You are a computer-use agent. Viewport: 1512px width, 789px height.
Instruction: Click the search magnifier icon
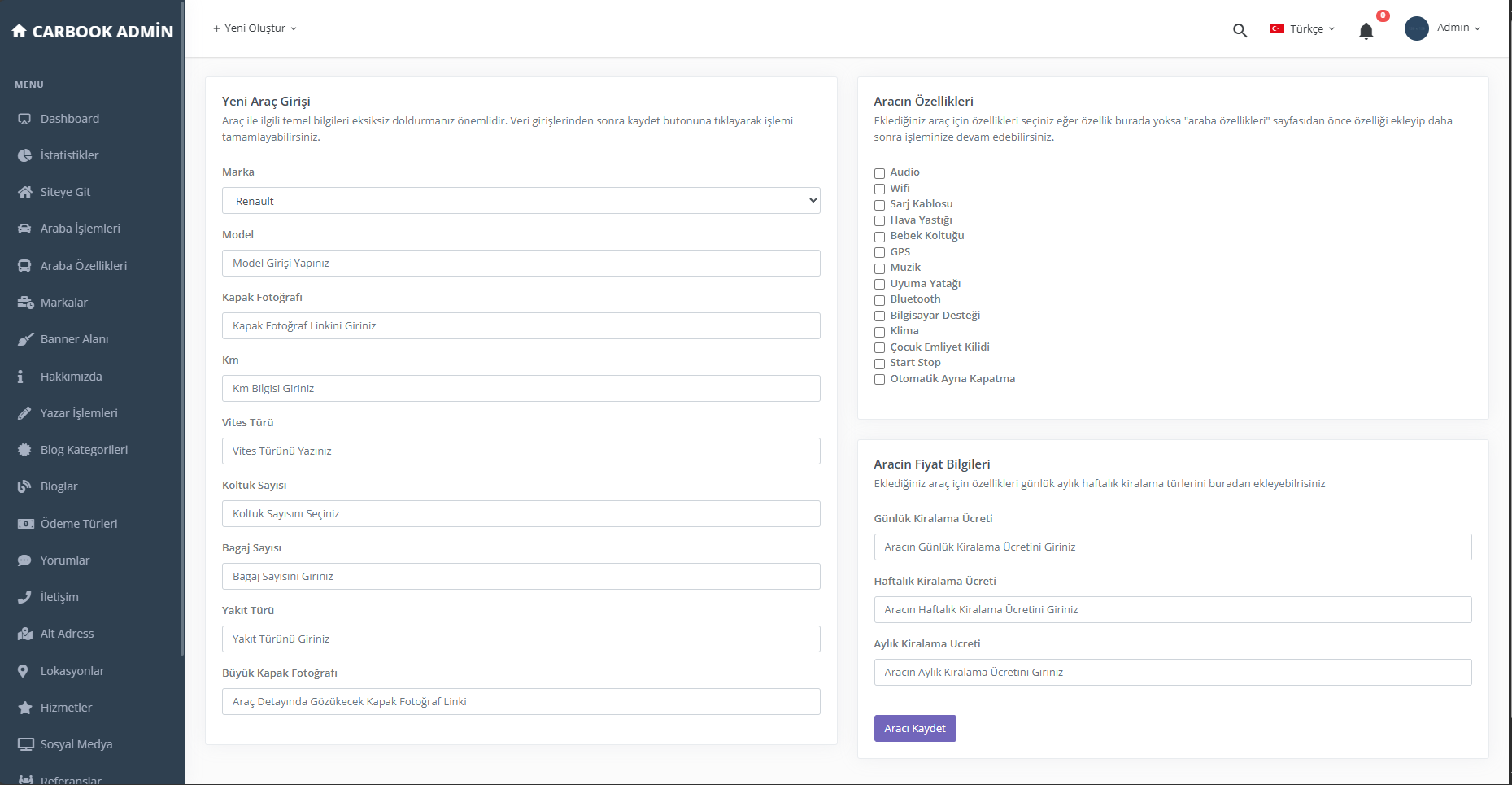[1240, 30]
